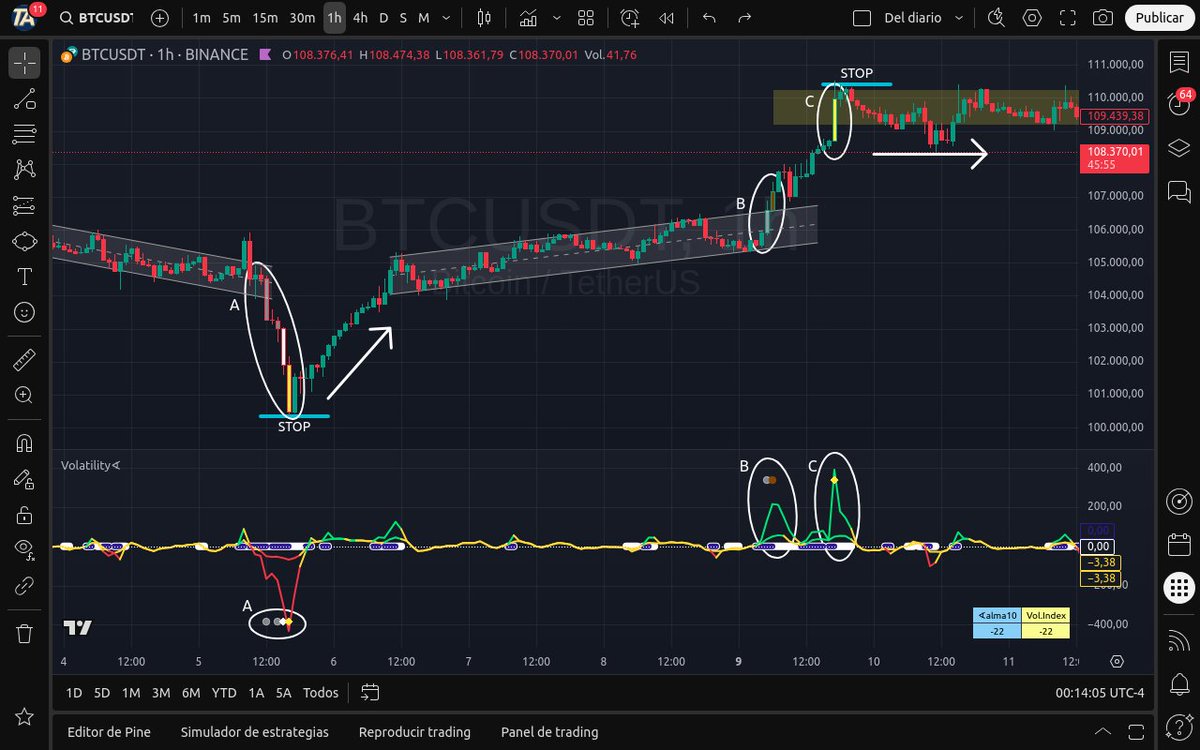Enter fullscreen mode
This screenshot has height=750, width=1200.
pos(1067,18)
